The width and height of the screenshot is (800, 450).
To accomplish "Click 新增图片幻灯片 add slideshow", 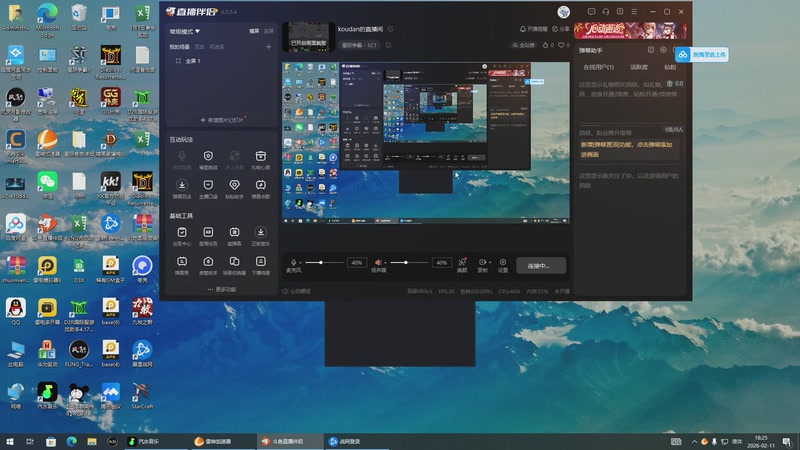I will coord(221,120).
